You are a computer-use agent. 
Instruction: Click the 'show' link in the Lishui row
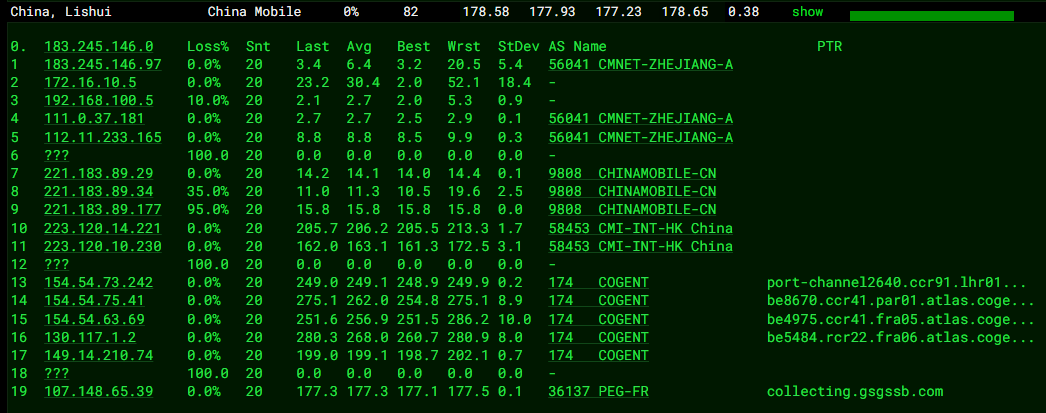(x=807, y=12)
